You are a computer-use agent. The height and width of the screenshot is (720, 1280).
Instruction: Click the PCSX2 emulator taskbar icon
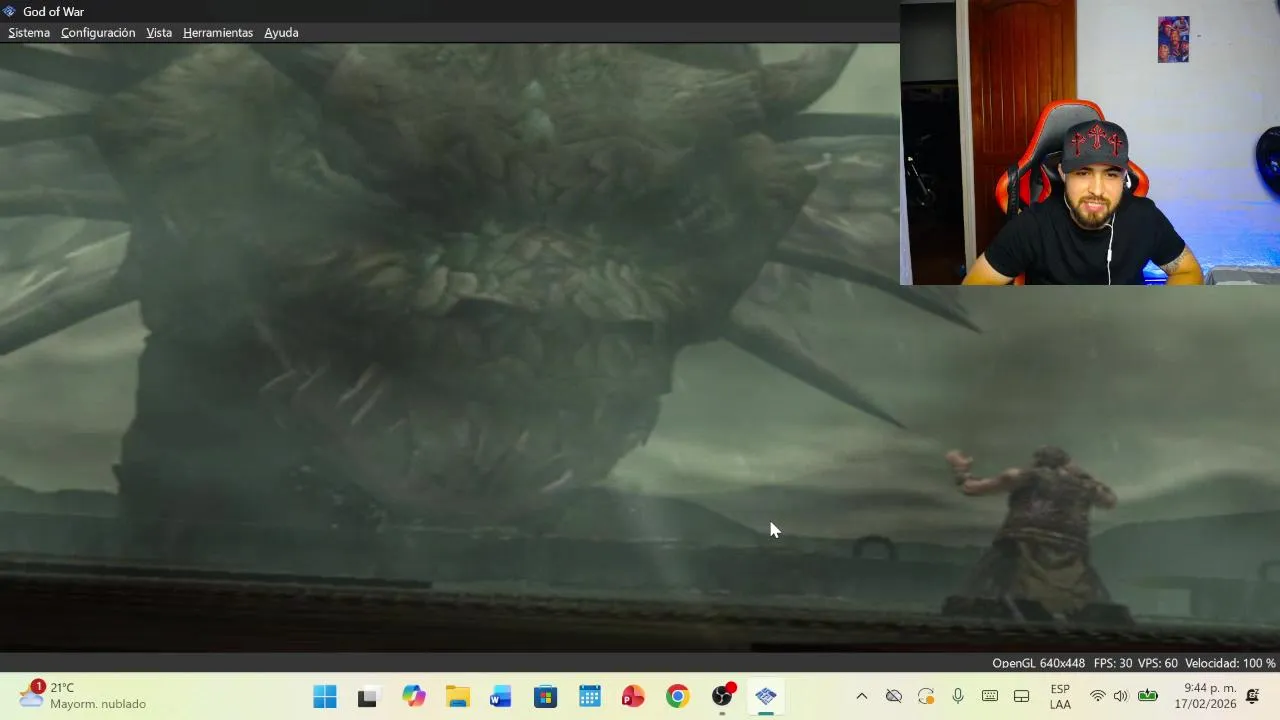(x=766, y=696)
